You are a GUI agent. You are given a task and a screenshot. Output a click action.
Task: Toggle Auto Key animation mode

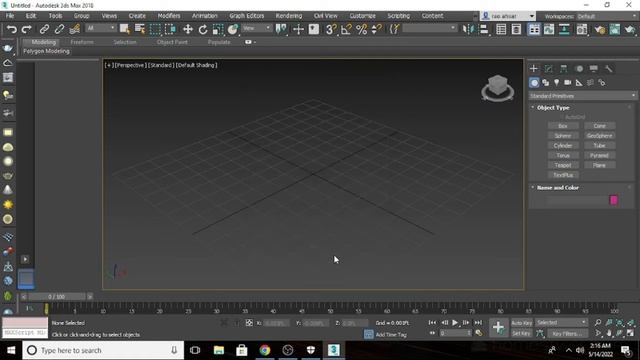[521, 322]
